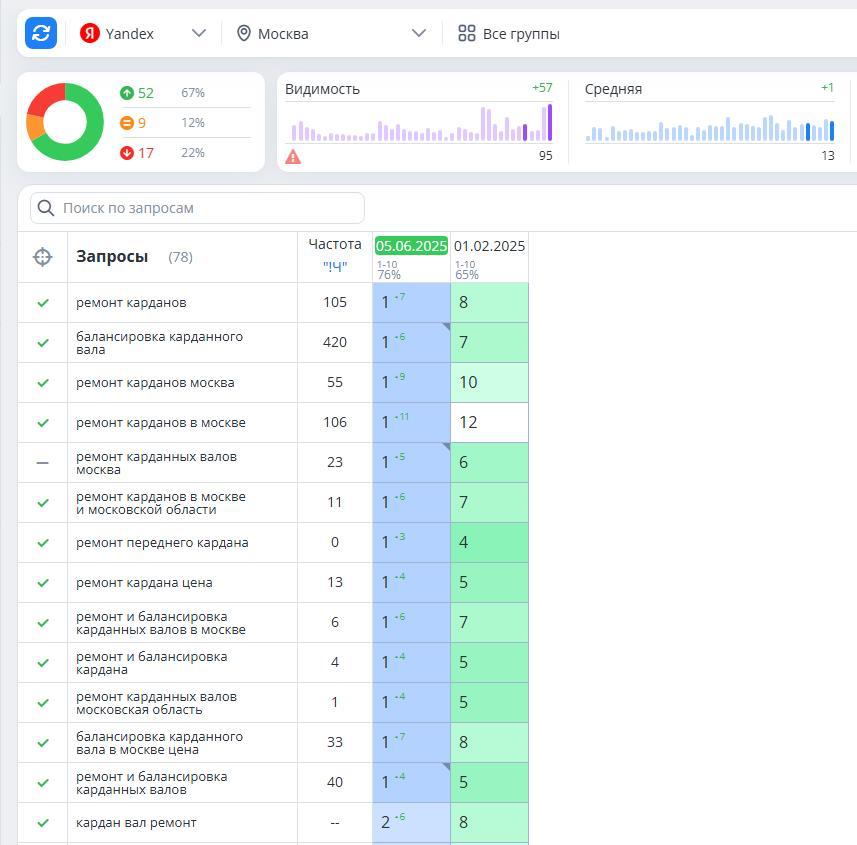Click the last dark bar in Видимость chart
This screenshot has height=845, width=857.
point(550,122)
